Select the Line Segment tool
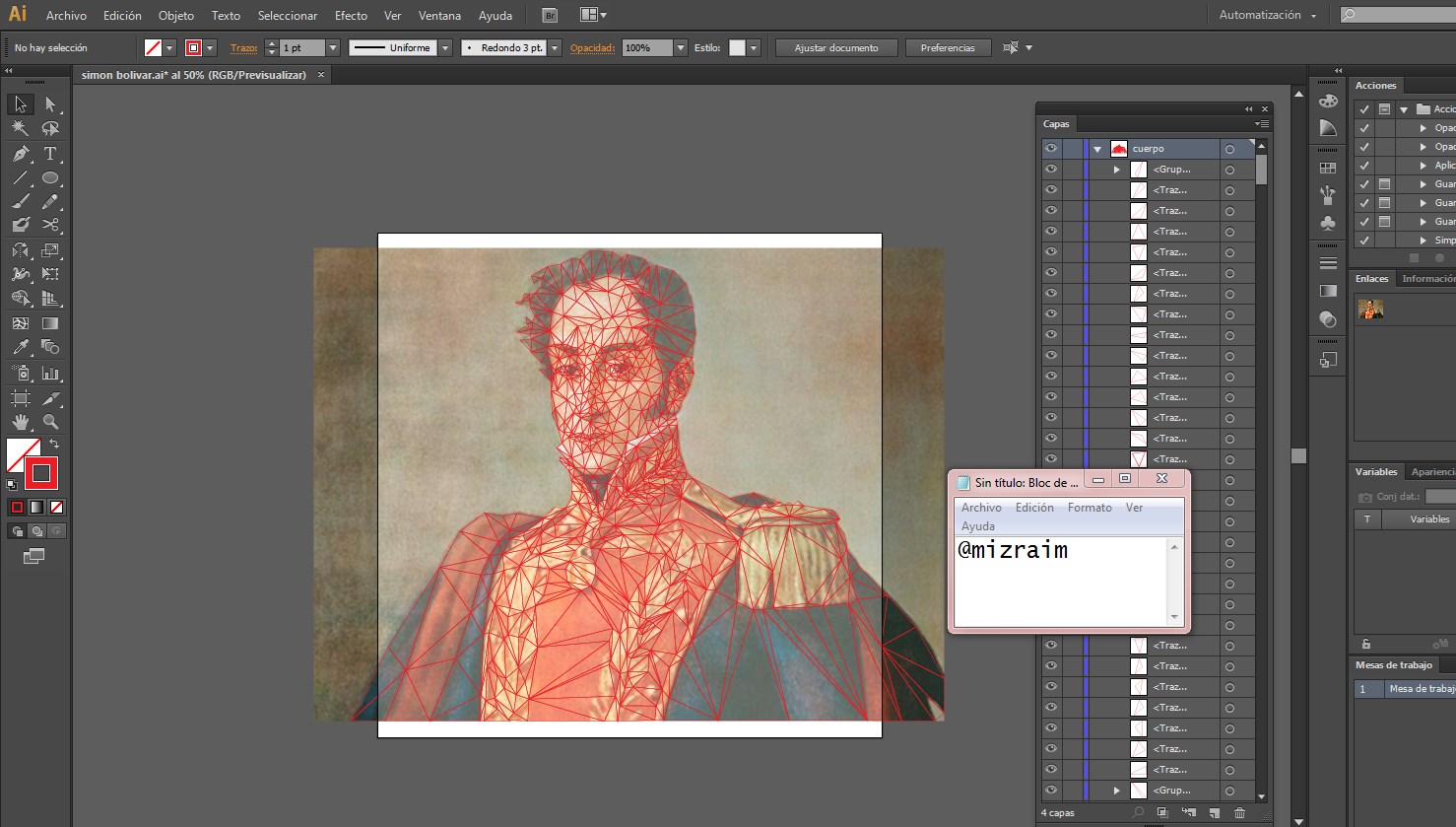 point(21,178)
